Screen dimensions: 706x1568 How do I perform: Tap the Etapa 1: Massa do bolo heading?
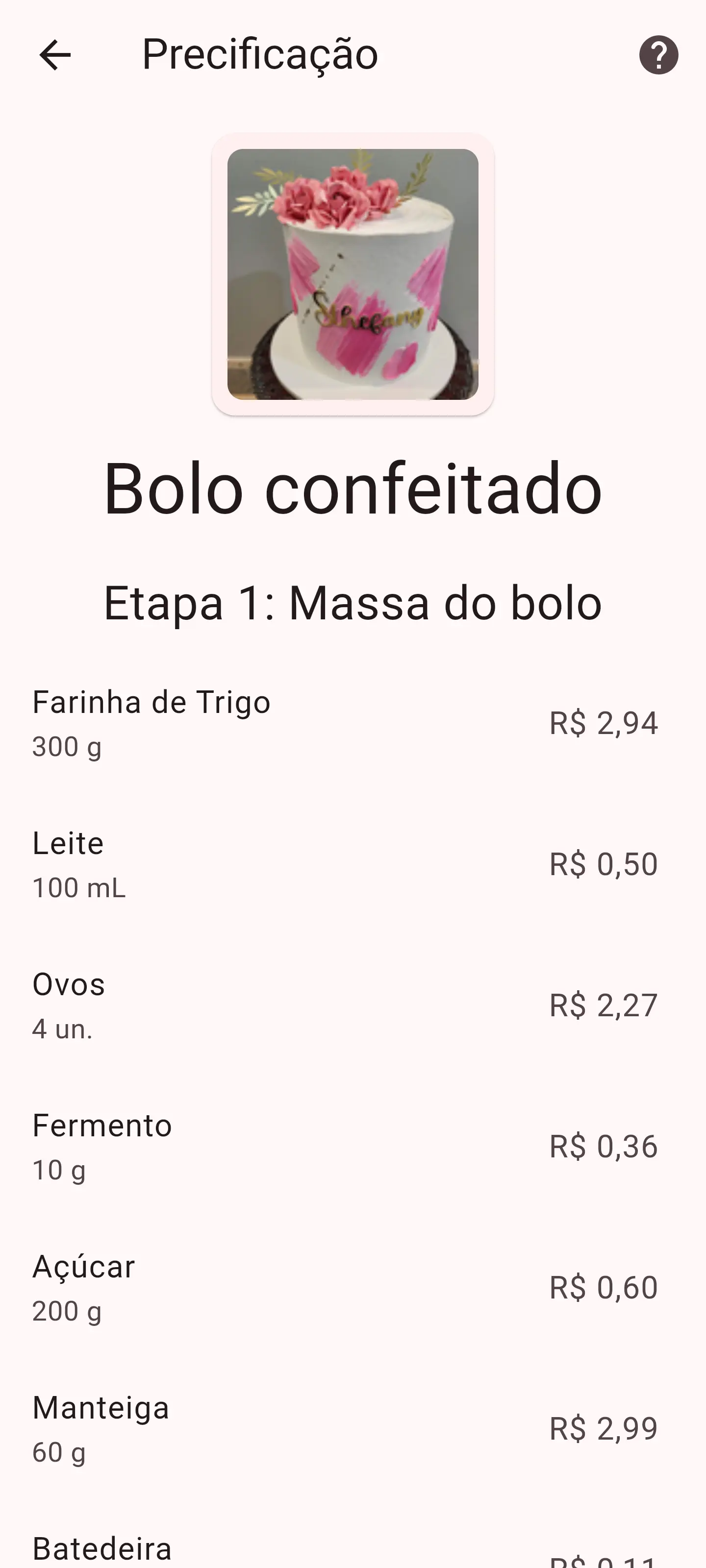pyautogui.click(x=353, y=603)
